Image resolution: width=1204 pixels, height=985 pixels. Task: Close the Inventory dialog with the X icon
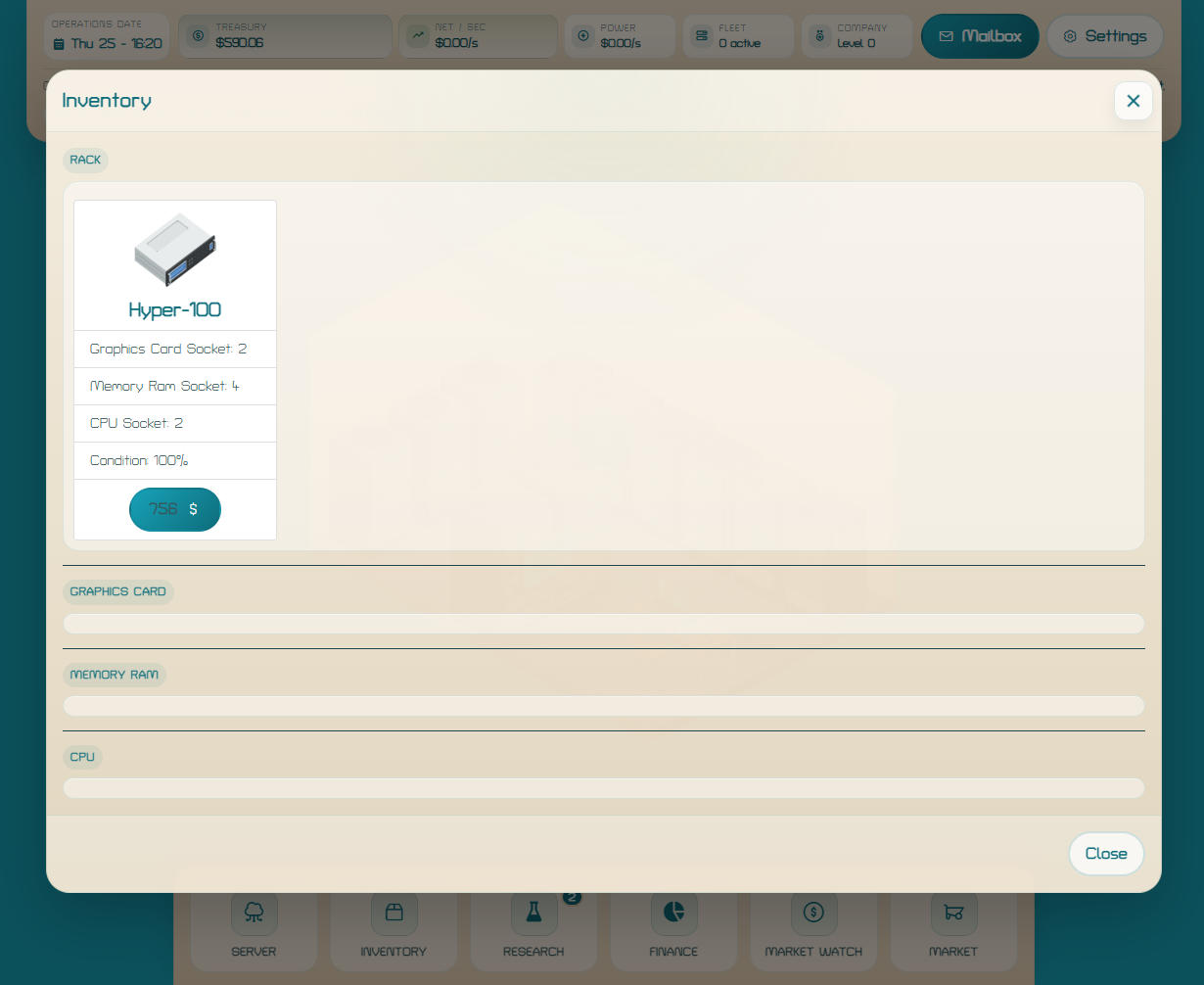point(1133,101)
